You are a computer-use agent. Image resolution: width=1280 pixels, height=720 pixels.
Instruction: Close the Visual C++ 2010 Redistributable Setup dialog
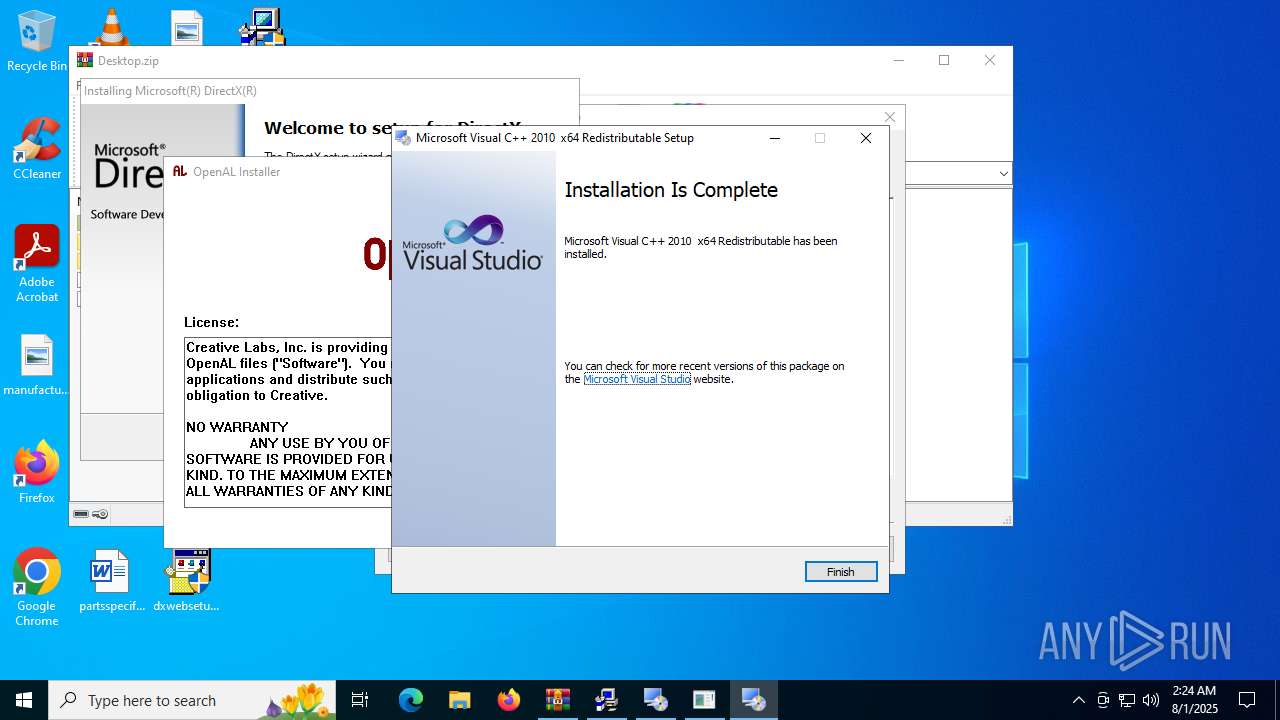click(866, 138)
